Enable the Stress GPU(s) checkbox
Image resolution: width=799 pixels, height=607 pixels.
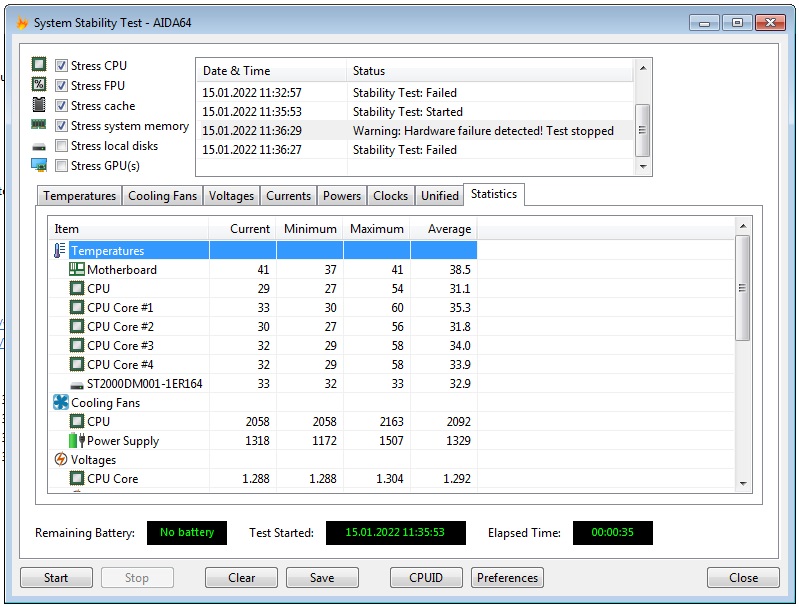coord(61,165)
